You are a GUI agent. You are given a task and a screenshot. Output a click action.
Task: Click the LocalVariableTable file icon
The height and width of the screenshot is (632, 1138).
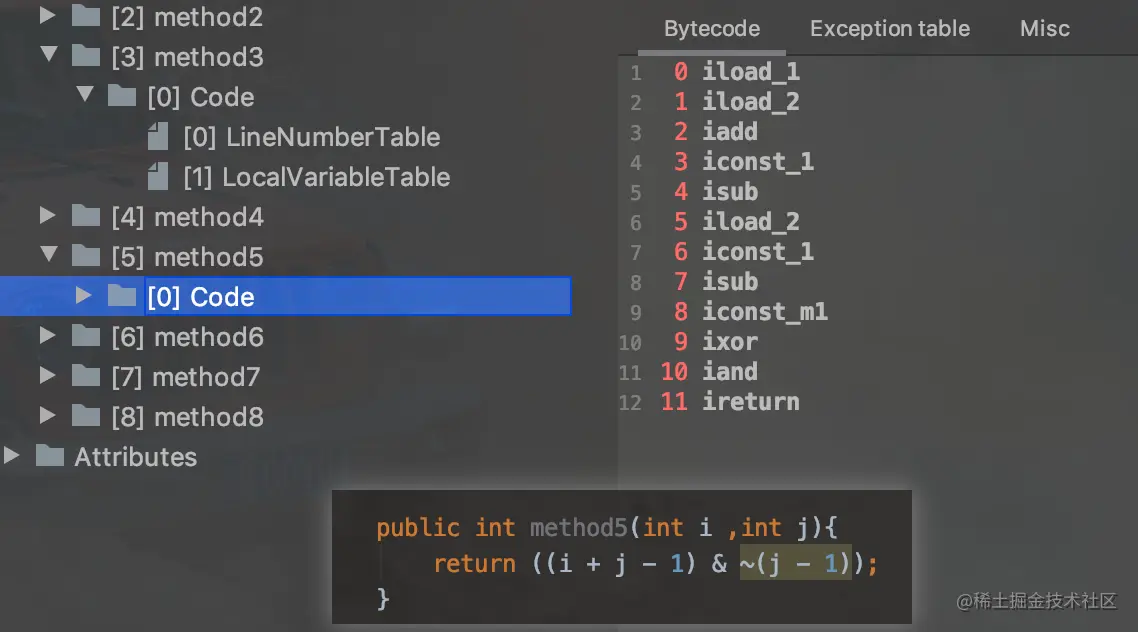pos(157,176)
